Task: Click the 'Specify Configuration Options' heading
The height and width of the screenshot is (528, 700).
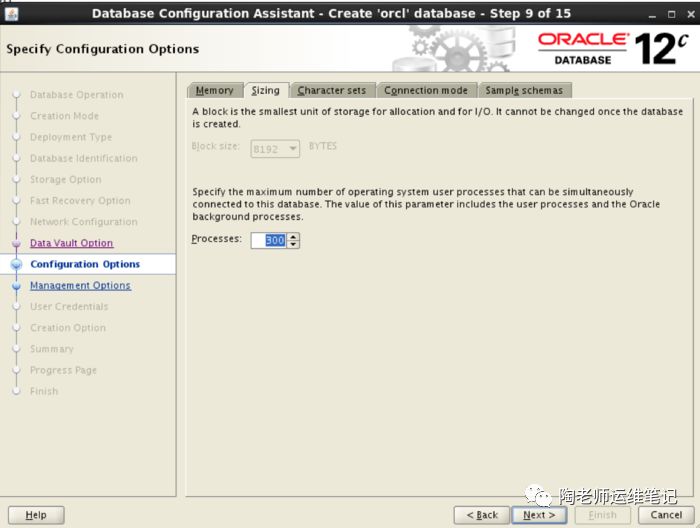Action: (x=103, y=49)
